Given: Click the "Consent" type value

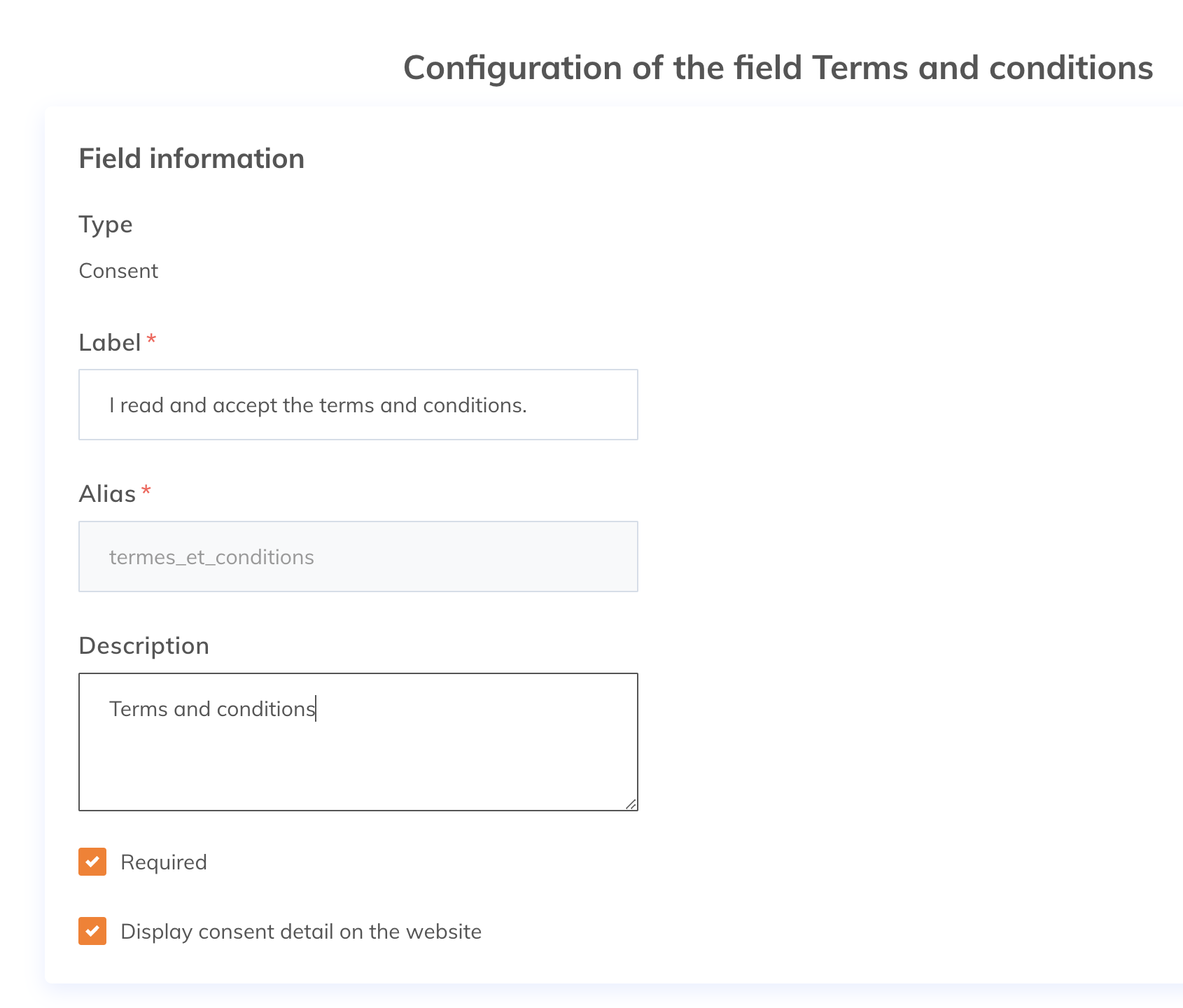Looking at the screenshot, I should 118,271.
